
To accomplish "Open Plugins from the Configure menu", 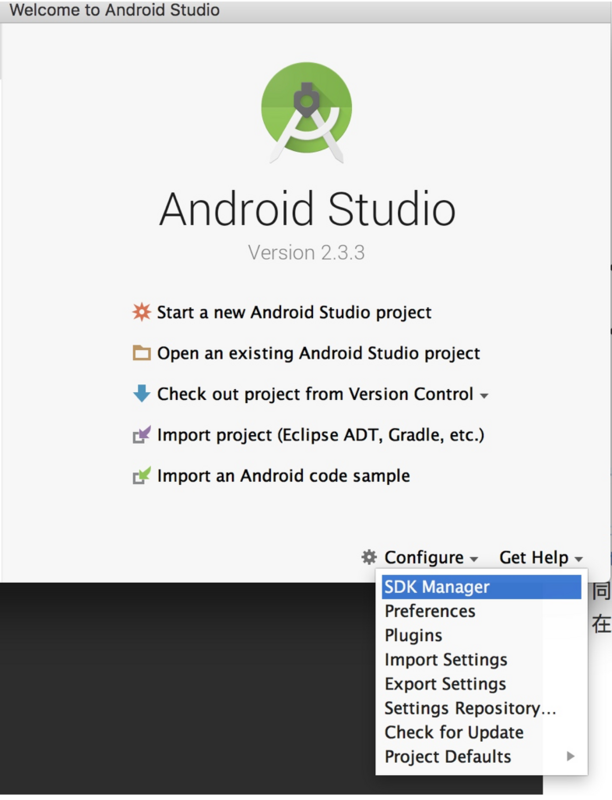I will click(x=481, y=635).
